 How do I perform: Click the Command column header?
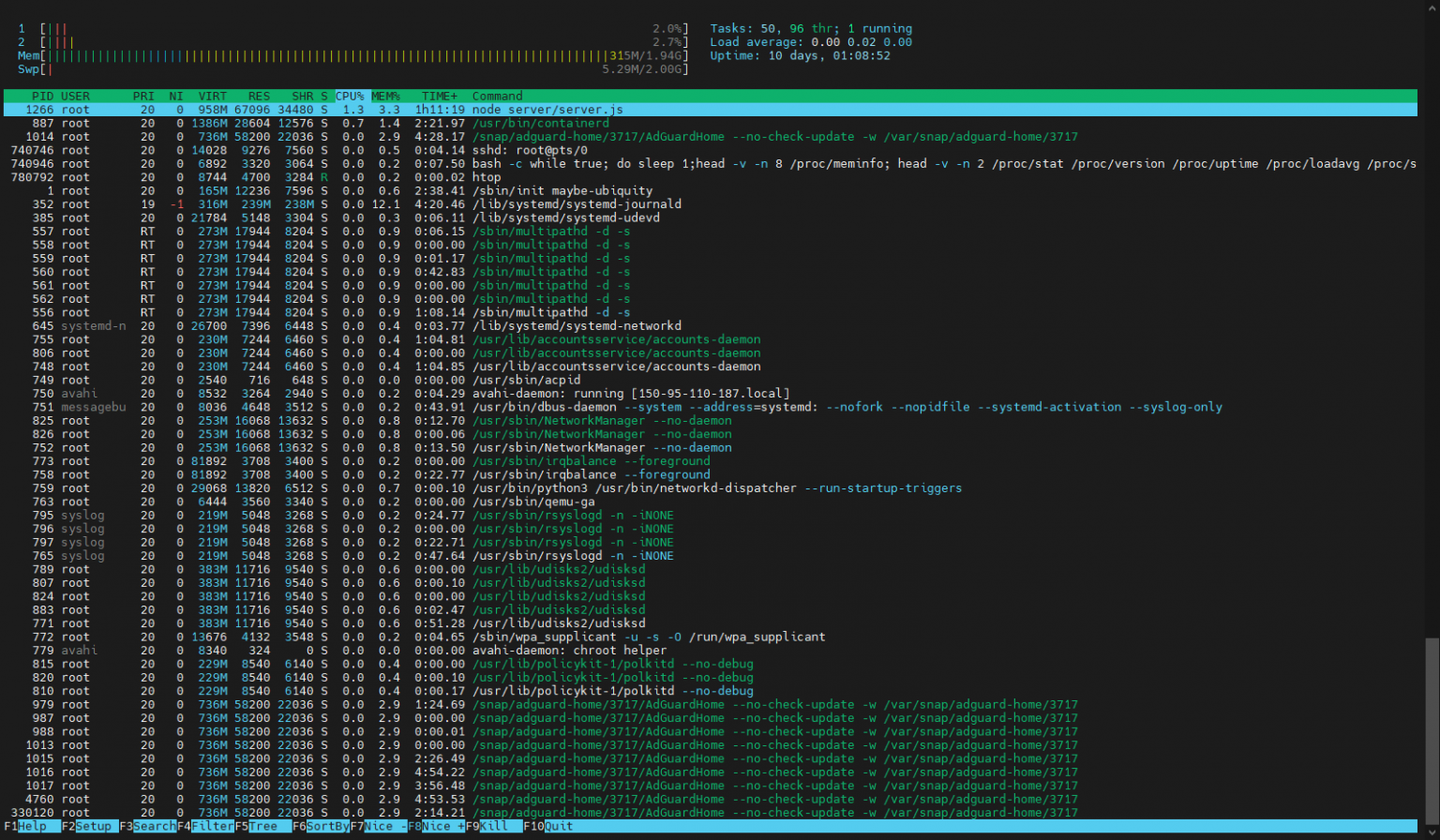[498, 96]
